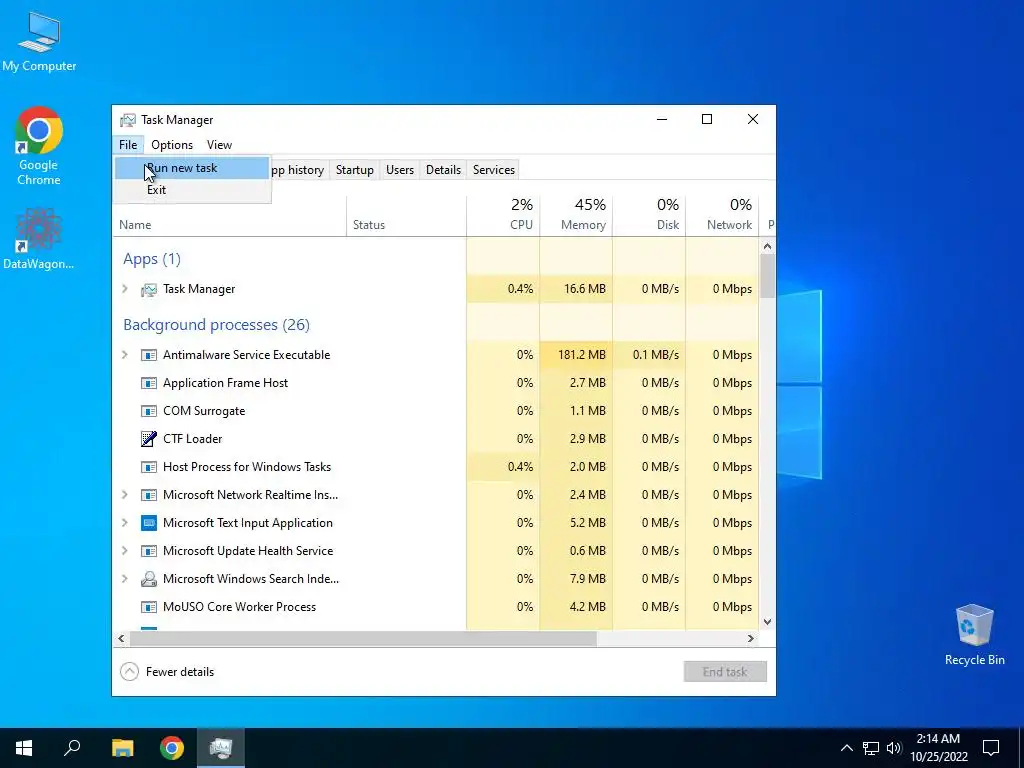Expand Antimalware Service Executable row
The width and height of the screenshot is (1024, 768).
coord(125,355)
